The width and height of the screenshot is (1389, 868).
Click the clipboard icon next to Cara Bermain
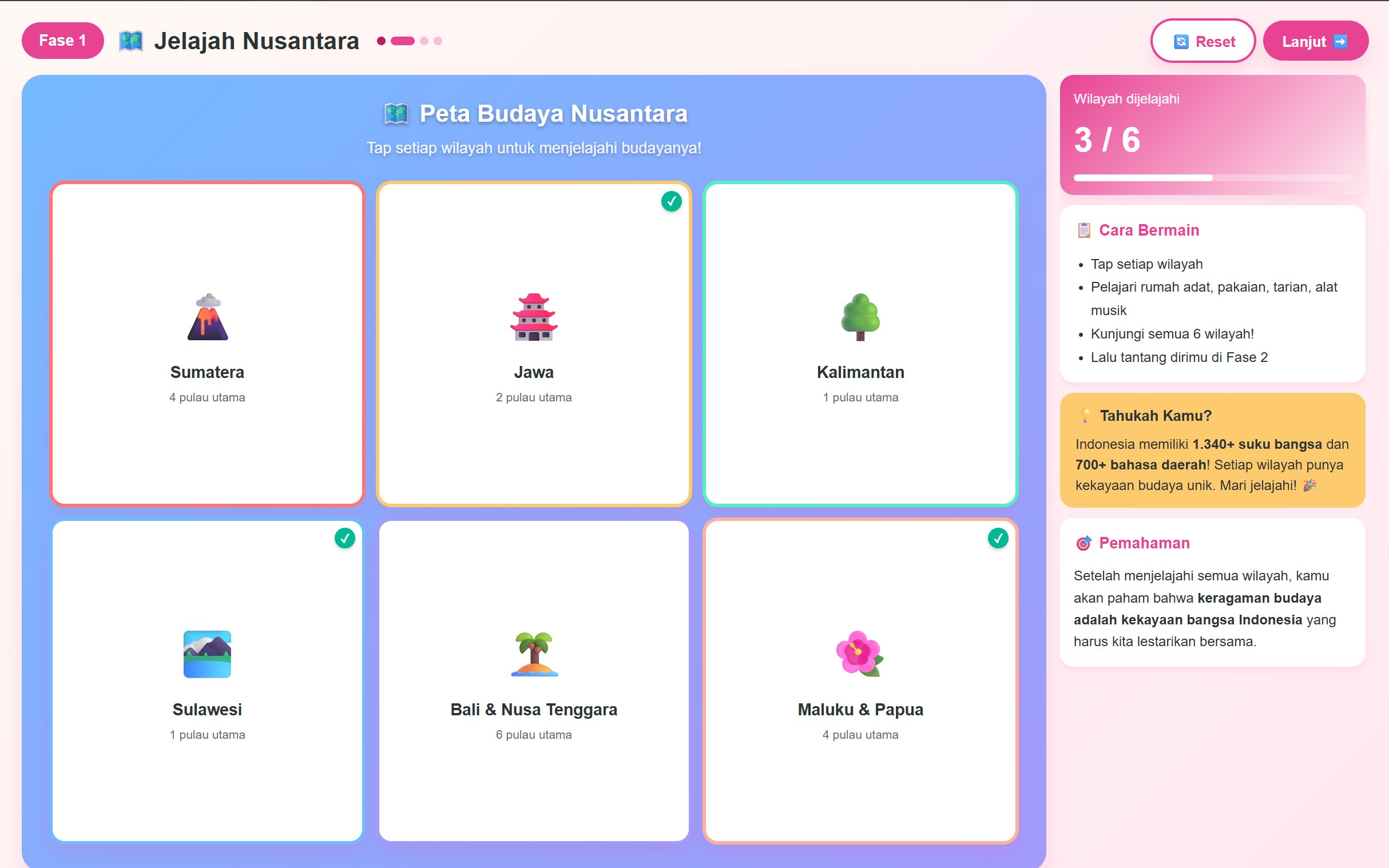1084,230
